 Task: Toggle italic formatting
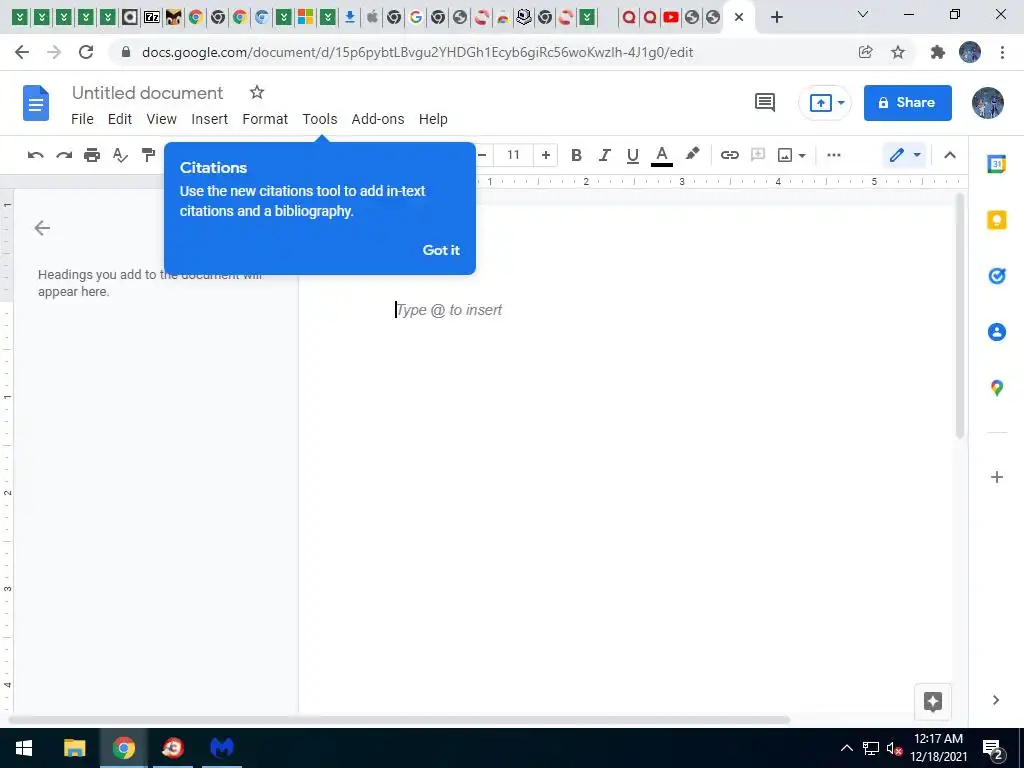[x=605, y=155]
